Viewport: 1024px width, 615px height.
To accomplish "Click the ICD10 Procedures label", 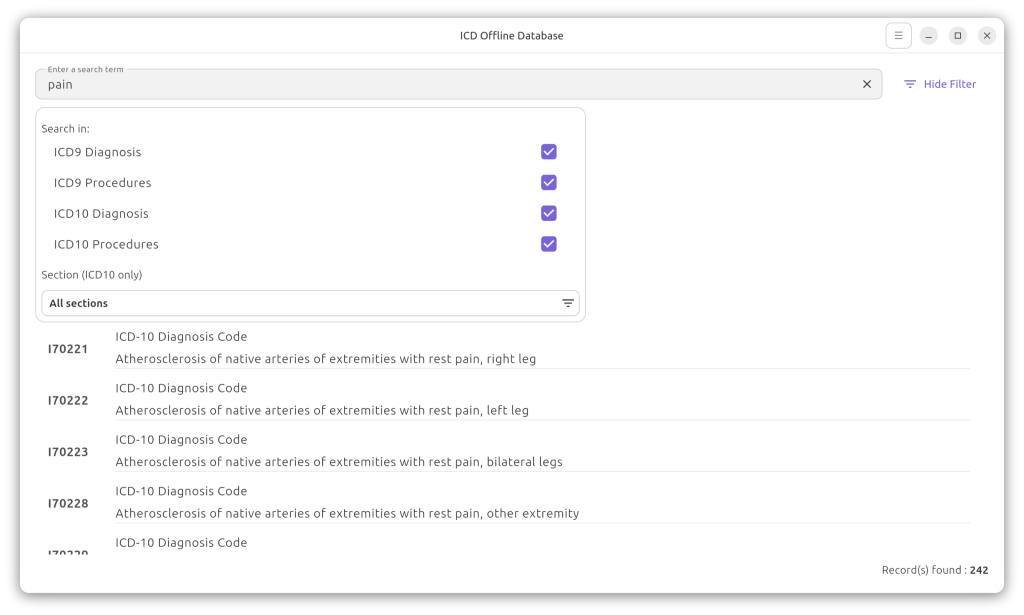I will pos(106,244).
